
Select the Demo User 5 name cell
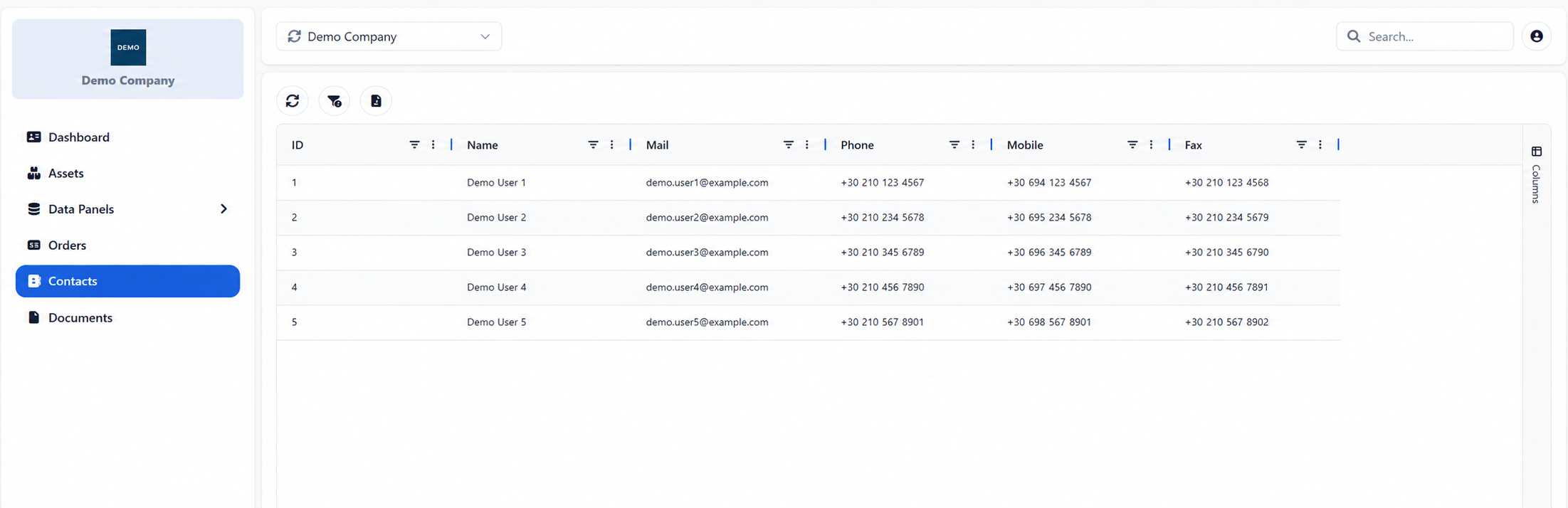pyautogui.click(x=496, y=322)
